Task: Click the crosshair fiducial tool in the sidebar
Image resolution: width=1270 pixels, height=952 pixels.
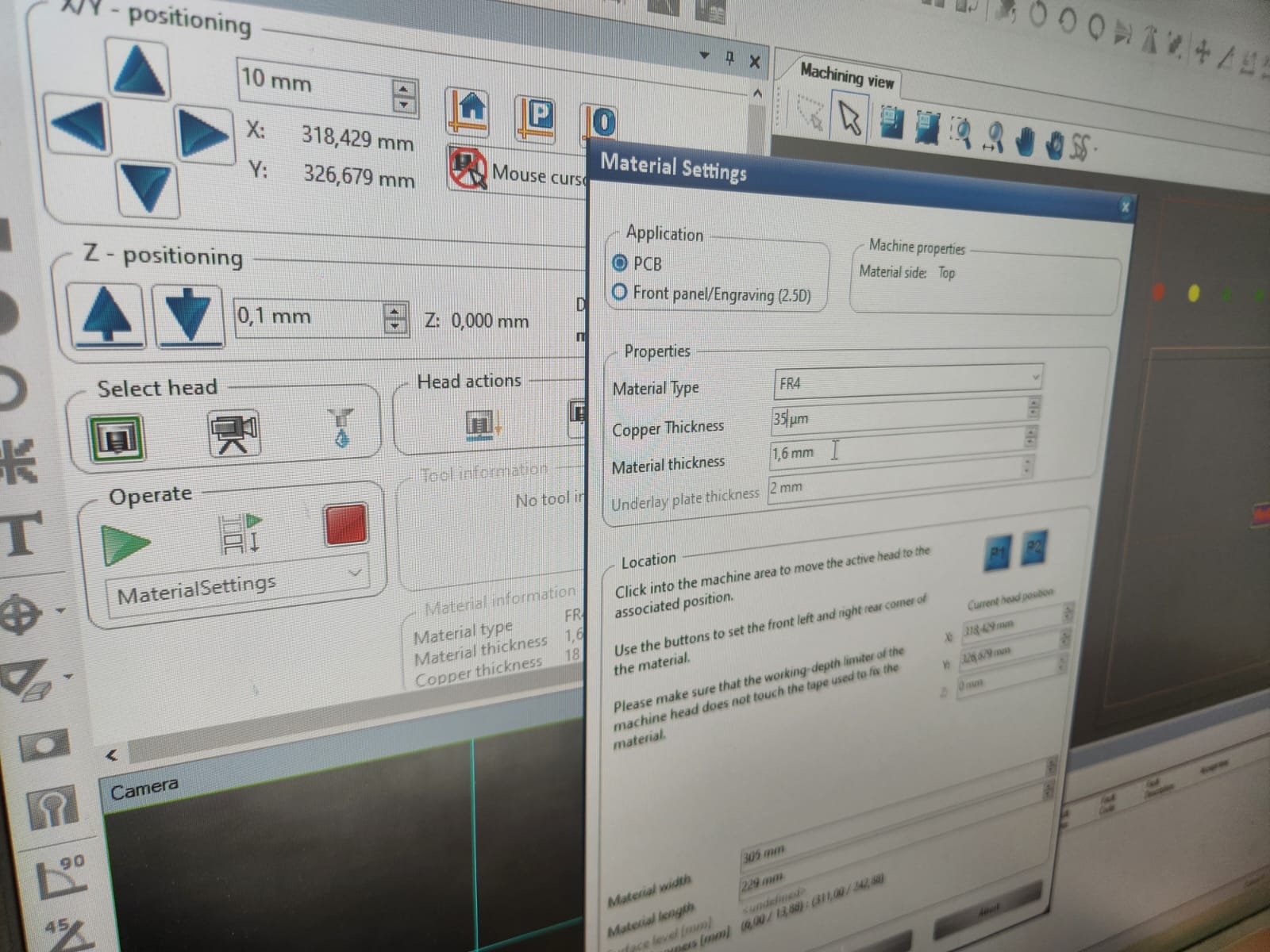Action: [21, 615]
